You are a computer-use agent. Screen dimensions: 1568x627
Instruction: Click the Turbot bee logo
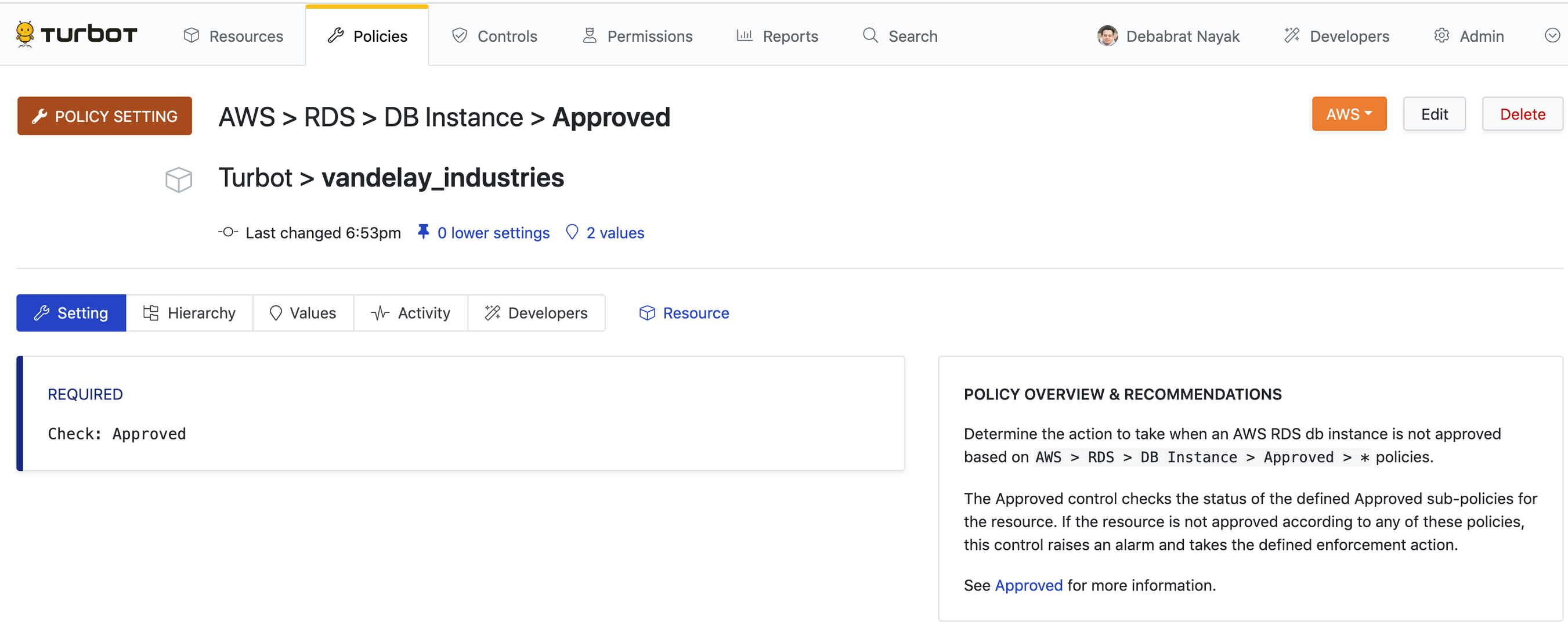point(24,34)
